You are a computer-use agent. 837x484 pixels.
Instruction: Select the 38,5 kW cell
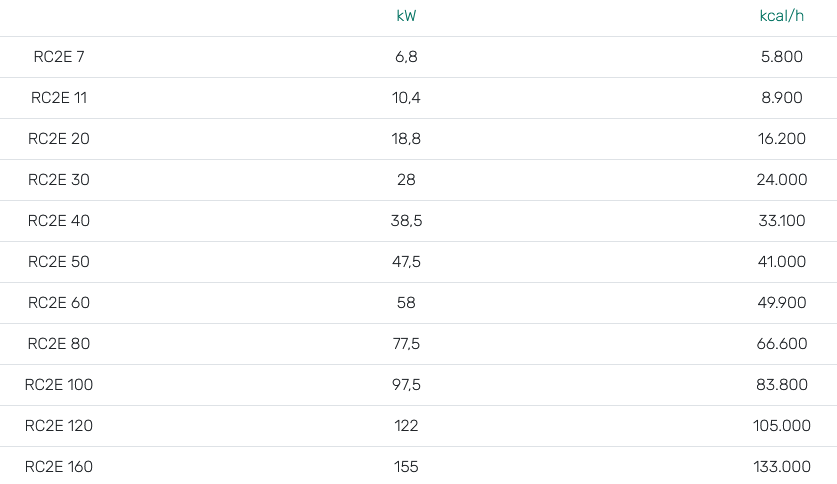click(x=406, y=221)
